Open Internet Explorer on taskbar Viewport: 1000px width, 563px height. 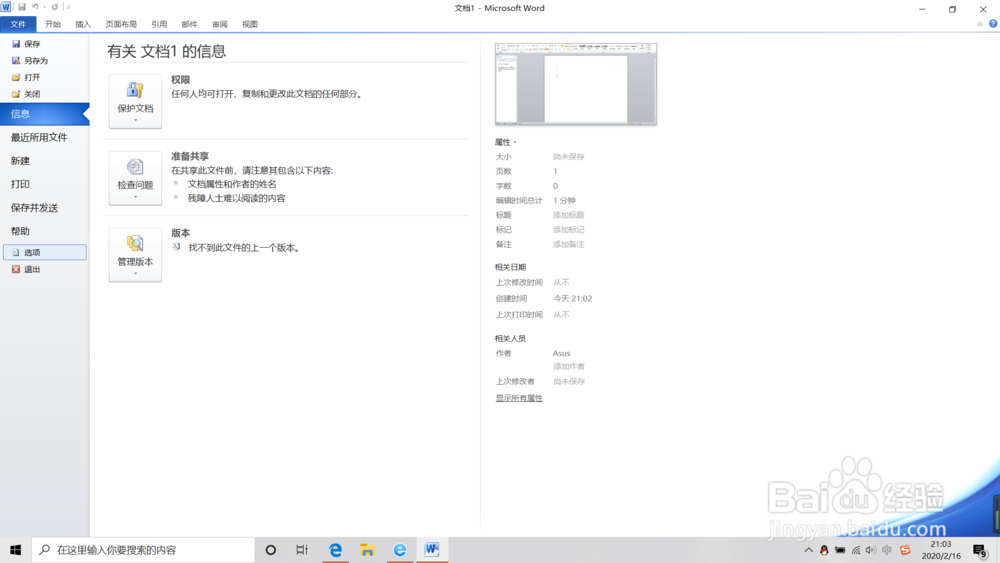(400, 550)
